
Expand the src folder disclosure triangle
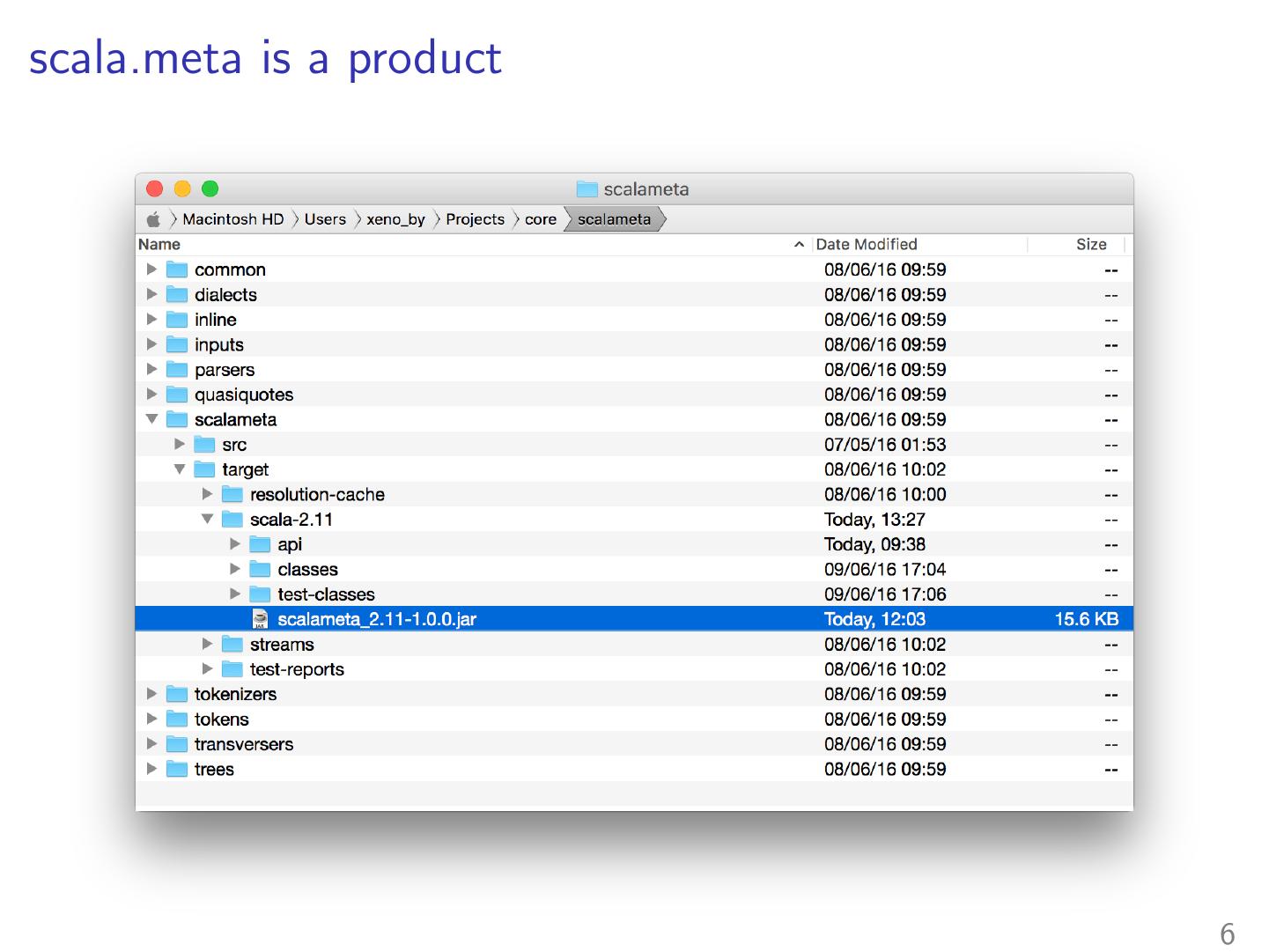coord(180,445)
